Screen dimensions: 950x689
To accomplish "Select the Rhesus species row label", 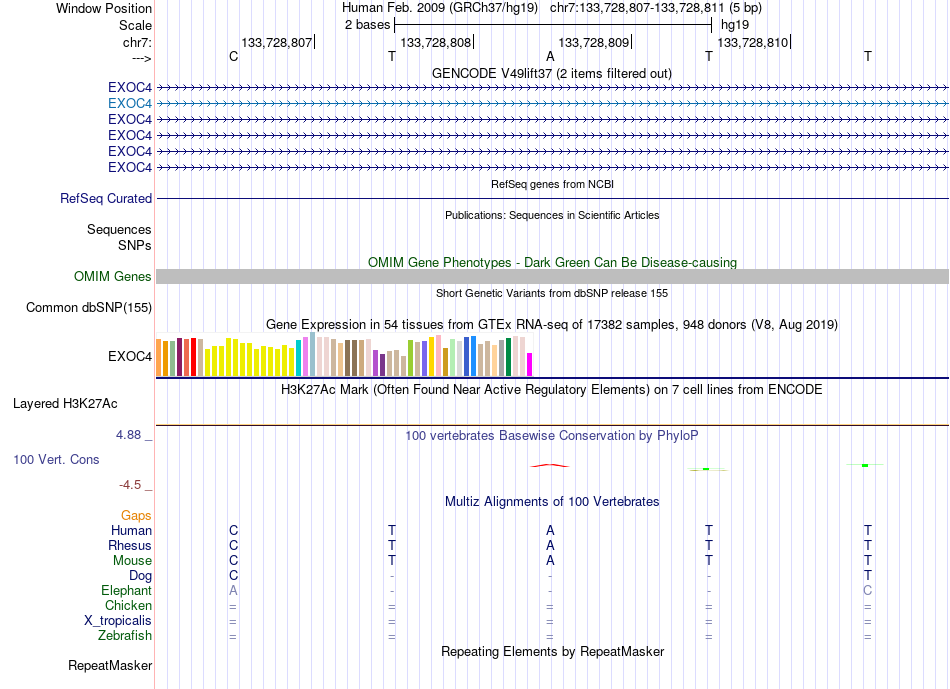I will pyautogui.click(x=130, y=546).
